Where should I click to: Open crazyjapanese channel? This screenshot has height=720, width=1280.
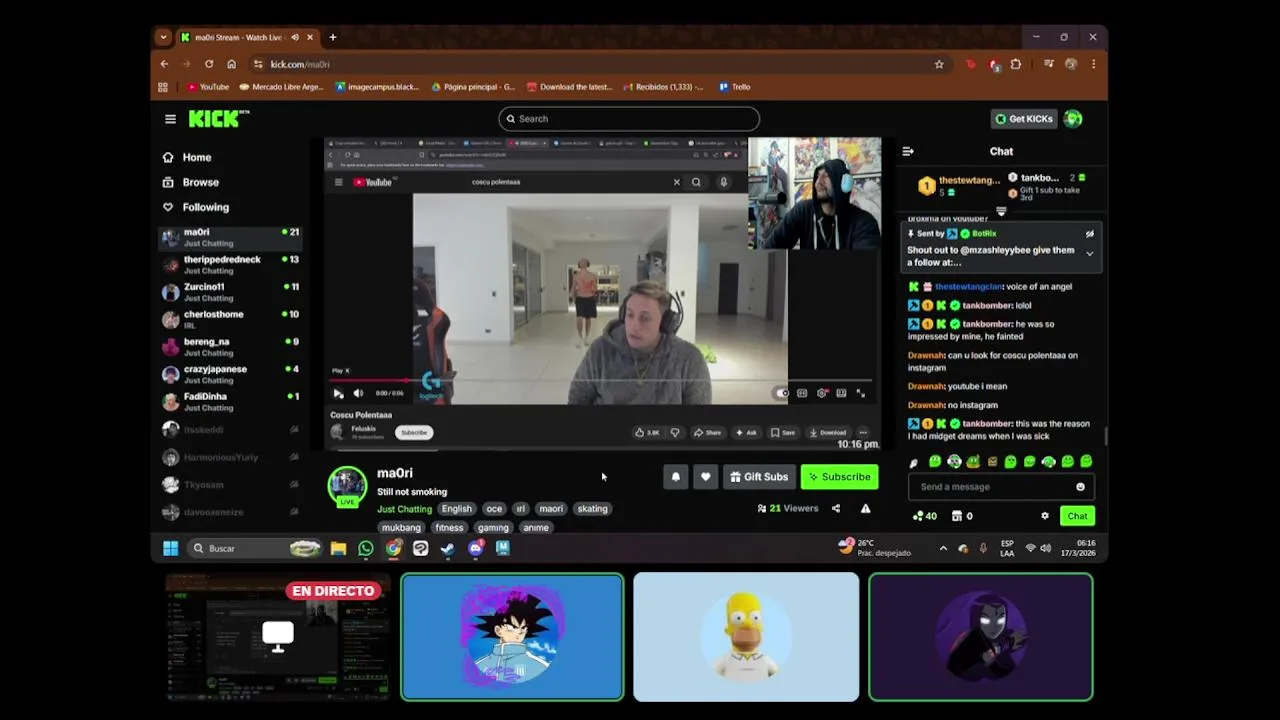click(230, 374)
